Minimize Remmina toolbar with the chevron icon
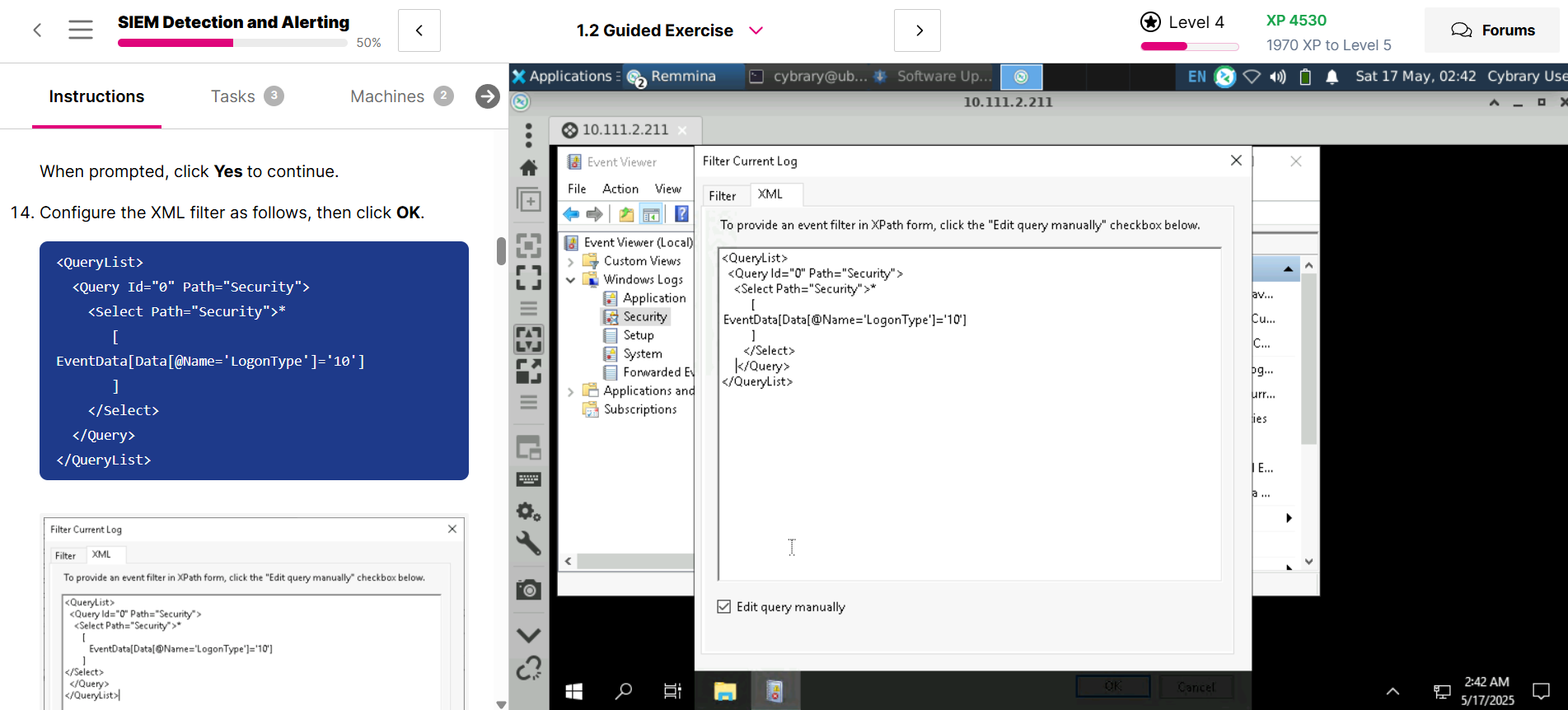Viewport: 1568px width, 710px height. coord(528,635)
